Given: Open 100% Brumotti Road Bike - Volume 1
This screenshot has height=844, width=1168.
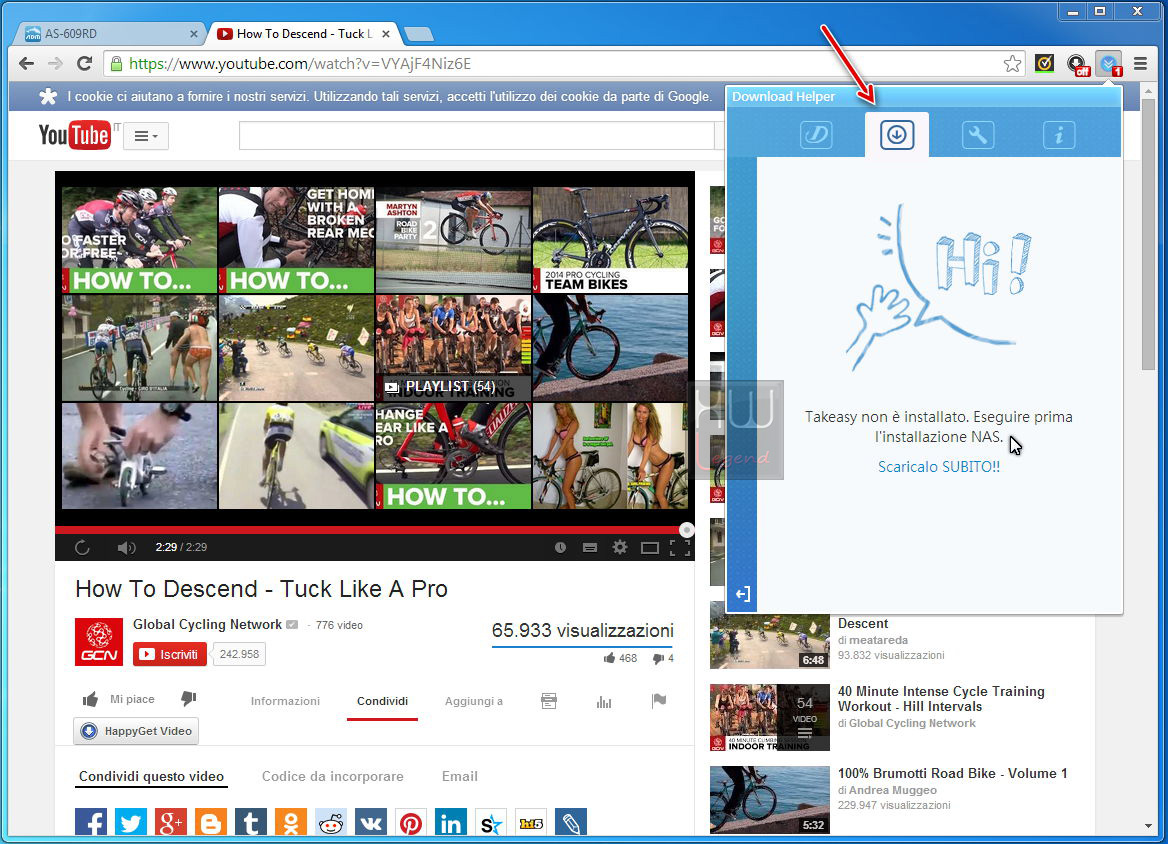Looking at the screenshot, I should (x=953, y=773).
